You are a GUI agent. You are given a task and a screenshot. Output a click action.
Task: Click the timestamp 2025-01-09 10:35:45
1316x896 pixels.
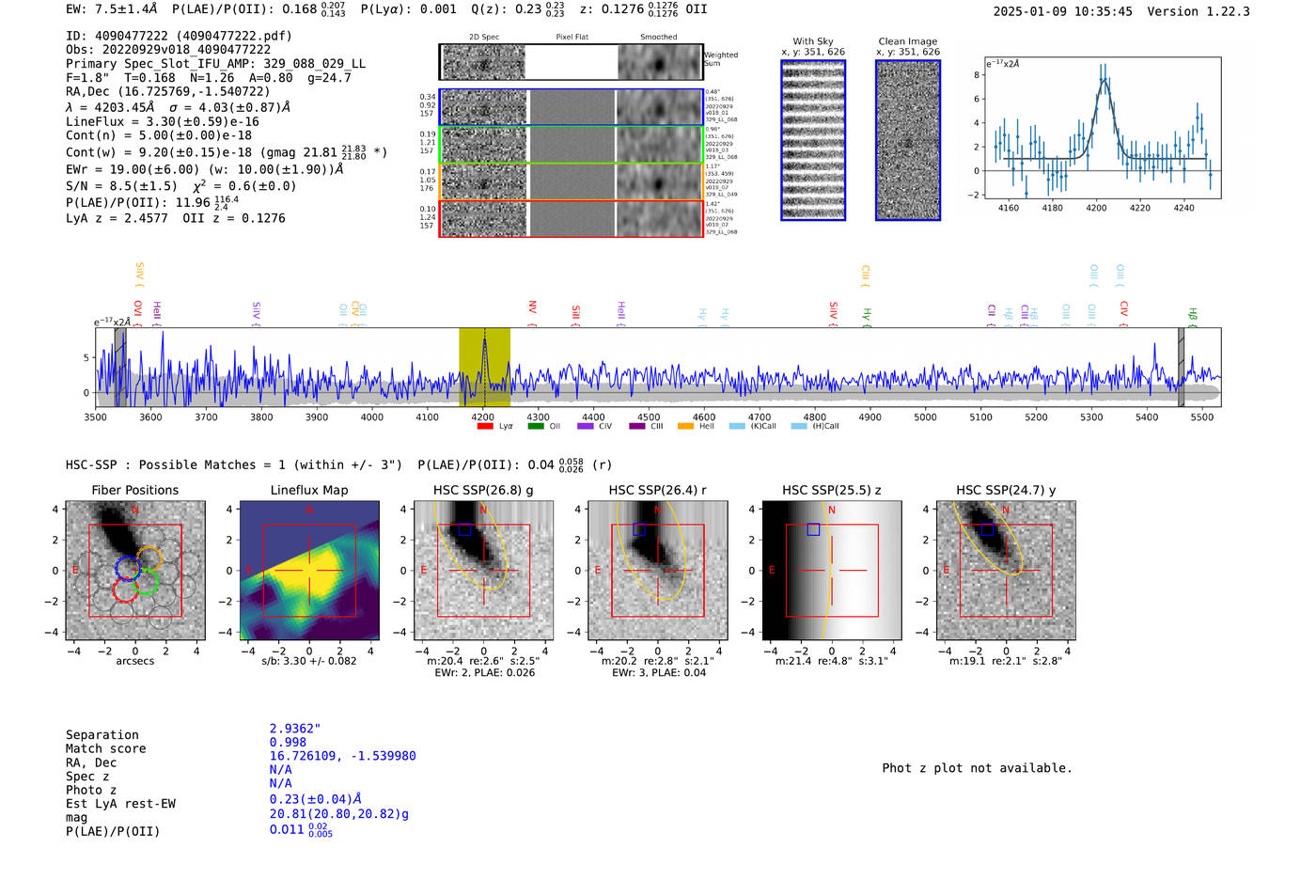coord(1063,11)
